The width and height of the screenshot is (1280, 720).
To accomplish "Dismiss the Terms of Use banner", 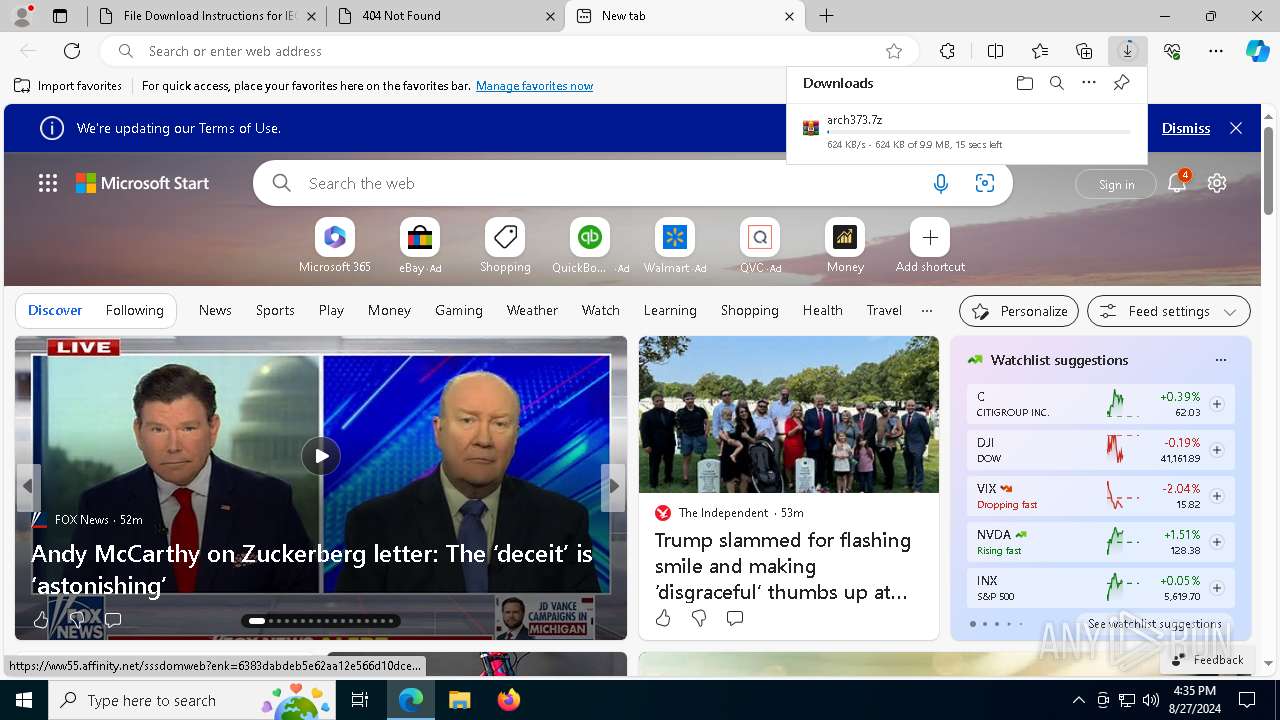I will [1186, 128].
